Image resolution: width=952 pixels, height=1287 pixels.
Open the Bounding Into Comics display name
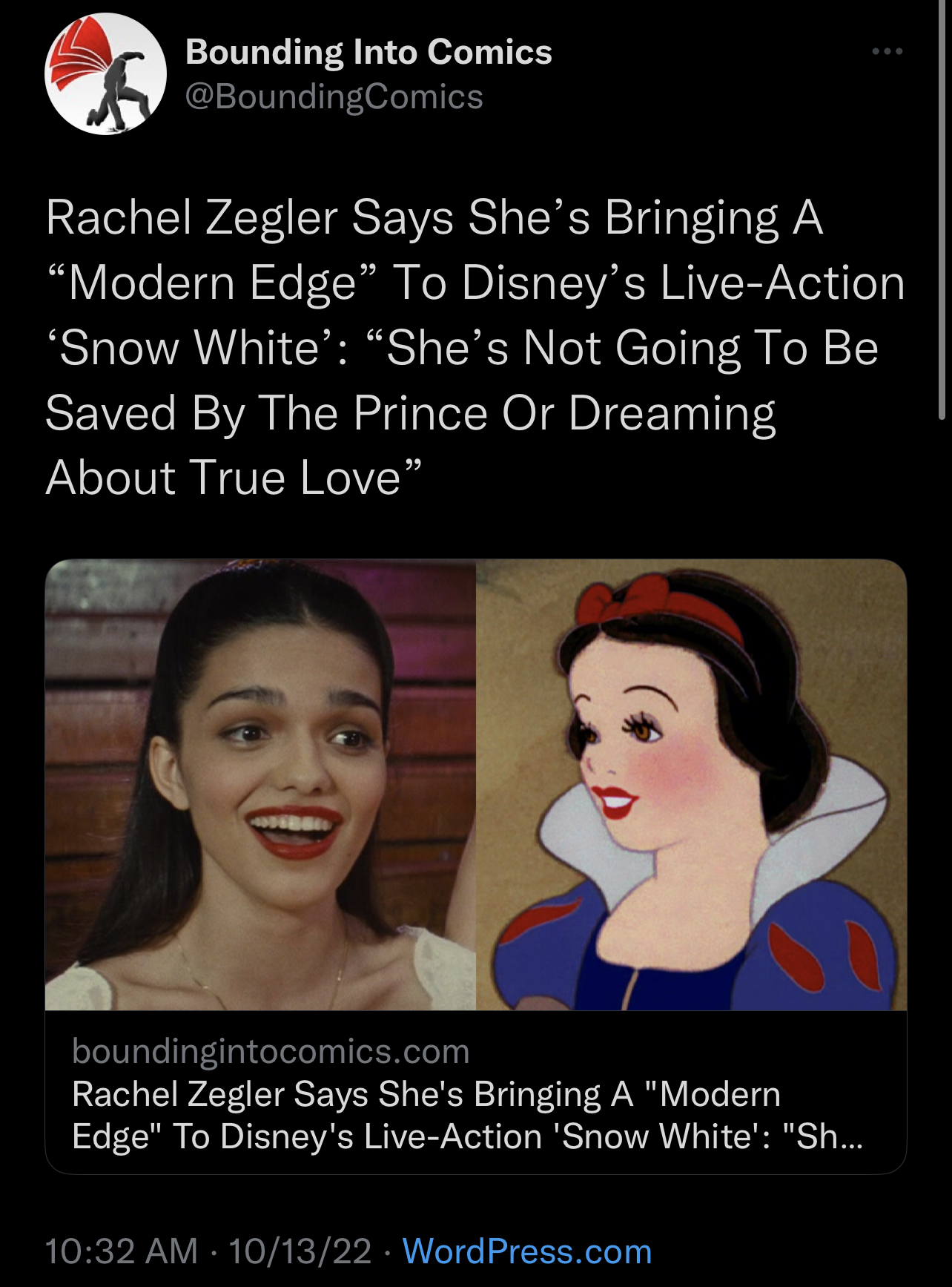coord(368,53)
